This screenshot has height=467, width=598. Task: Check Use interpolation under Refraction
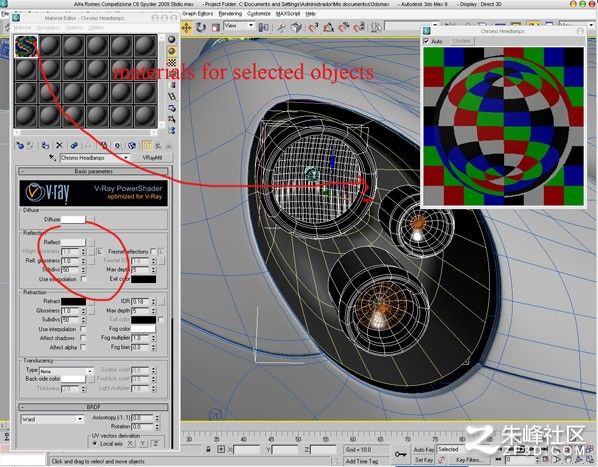[x=83, y=329]
